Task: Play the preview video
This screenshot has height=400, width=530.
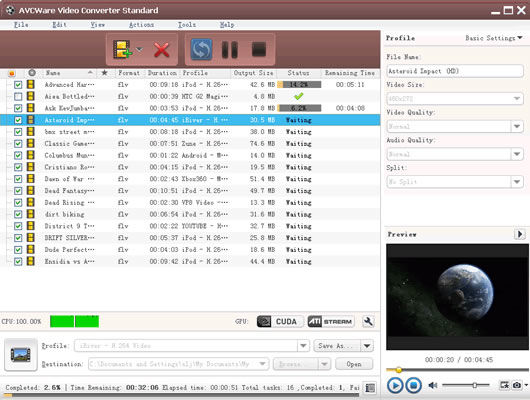Action: [x=395, y=385]
